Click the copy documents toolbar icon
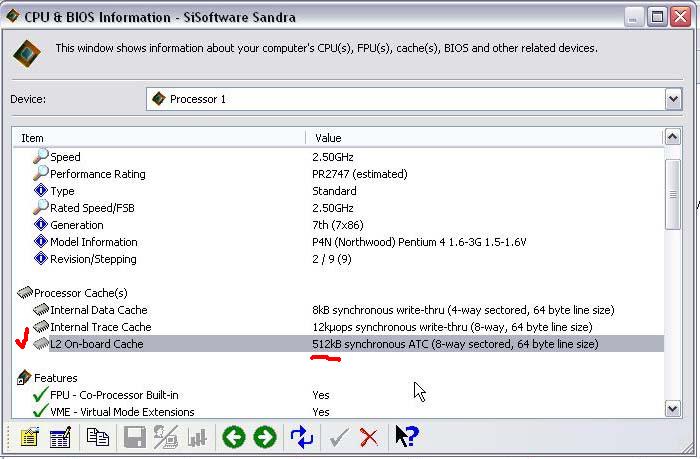 pyautogui.click(x=97, y=437)
